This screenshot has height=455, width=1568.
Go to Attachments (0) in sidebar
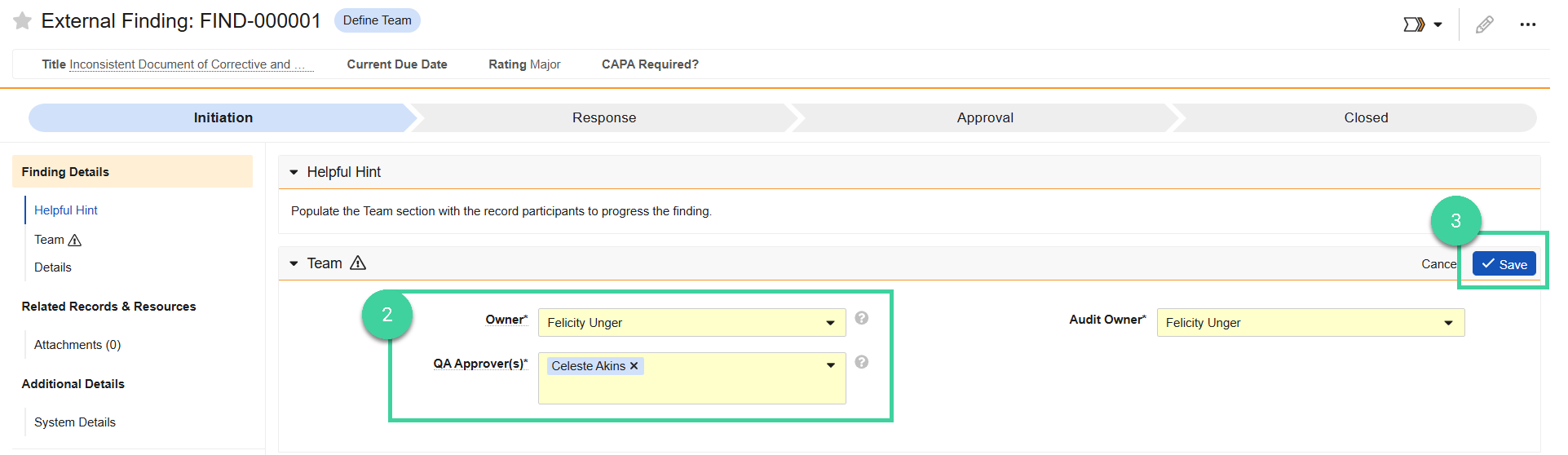[77, 345]
